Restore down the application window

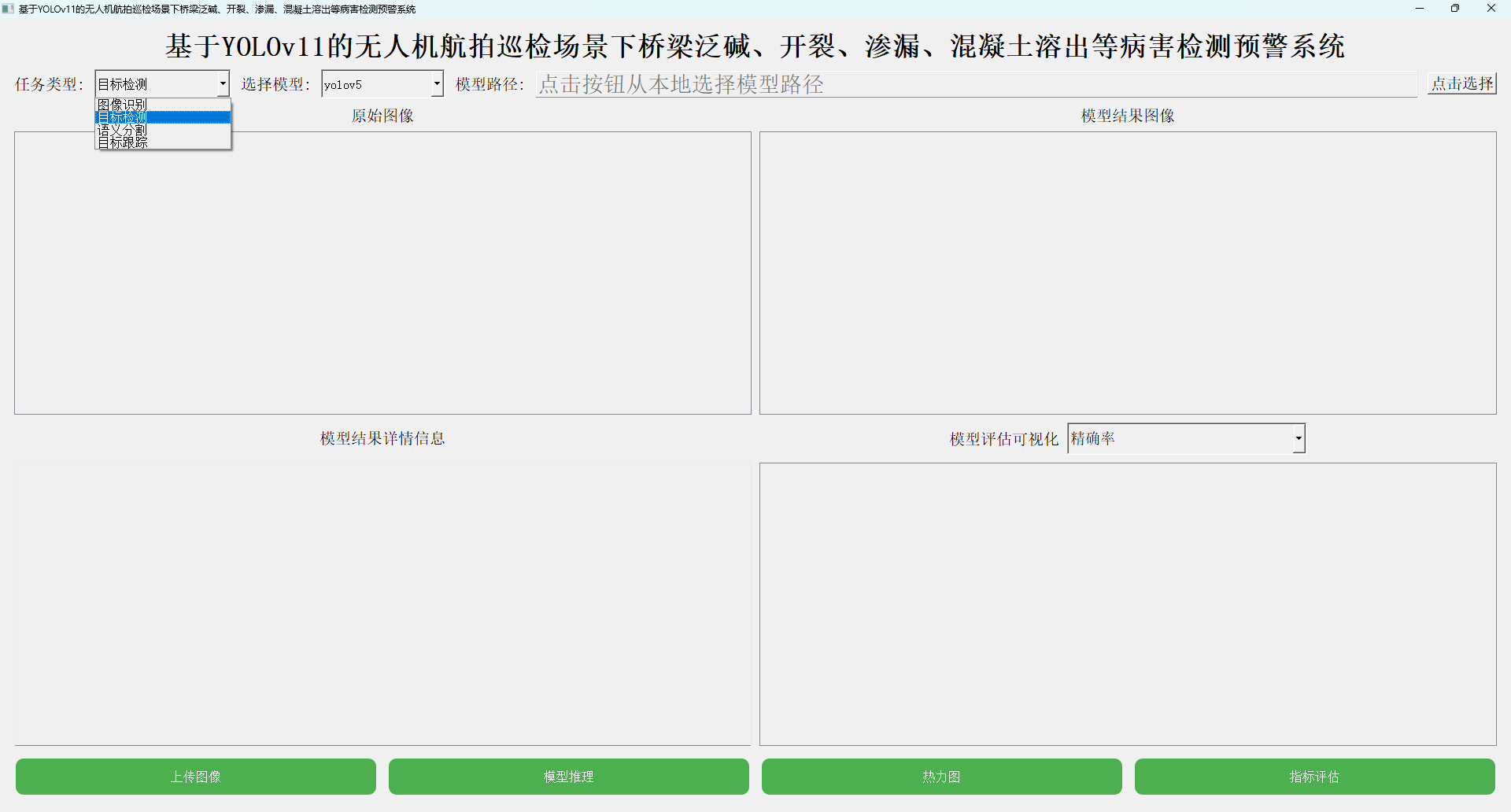(x=1455, y=9)
